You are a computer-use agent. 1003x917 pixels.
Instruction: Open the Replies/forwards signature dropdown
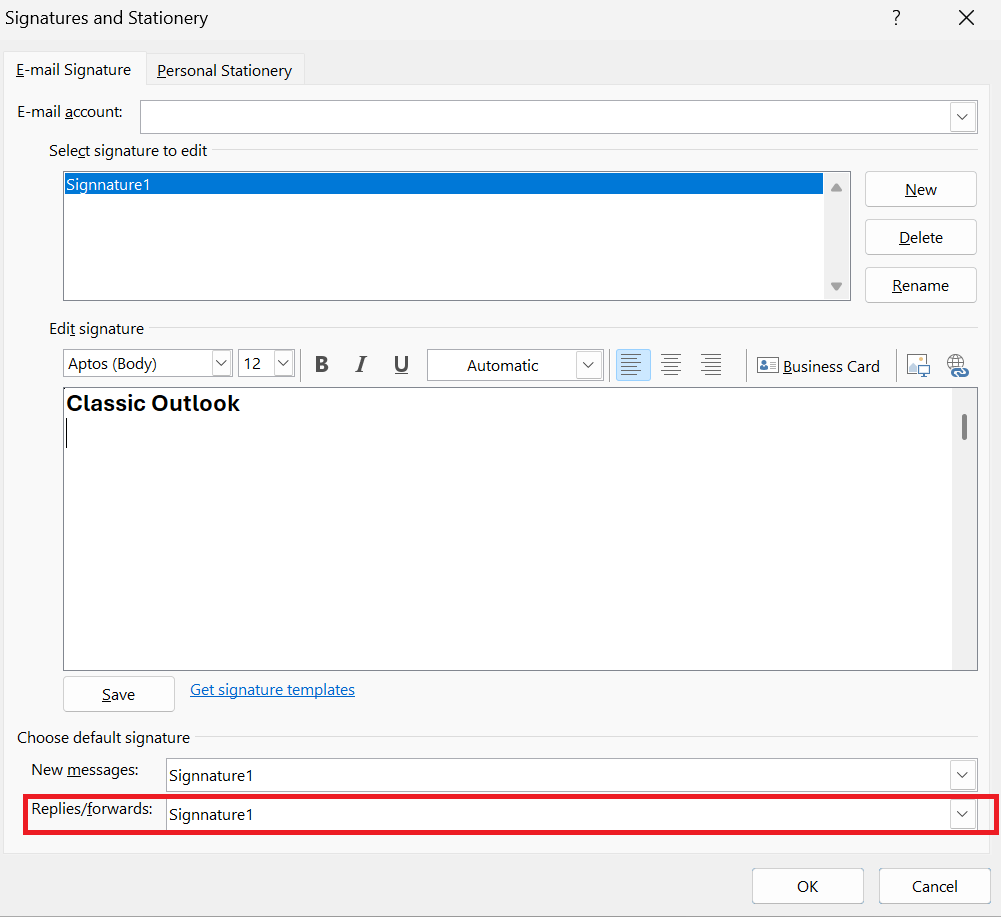(962, 814)
